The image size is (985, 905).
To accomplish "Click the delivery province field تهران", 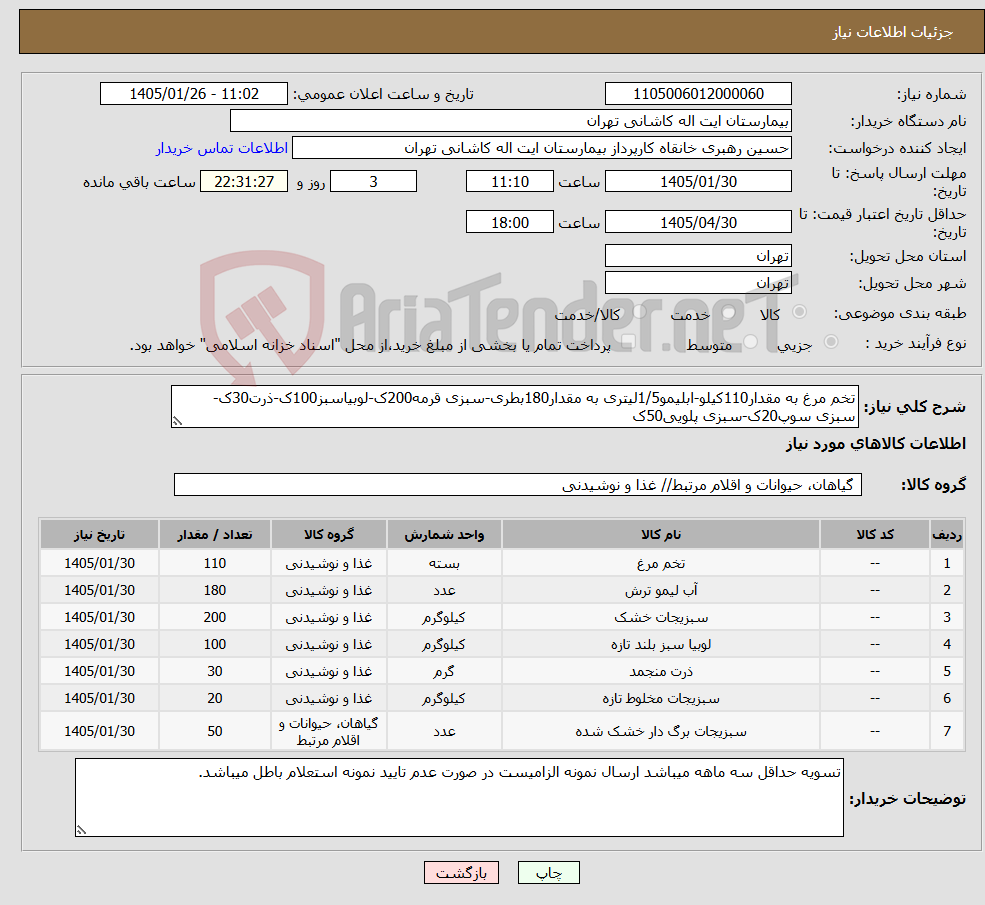I will (698, 256).
